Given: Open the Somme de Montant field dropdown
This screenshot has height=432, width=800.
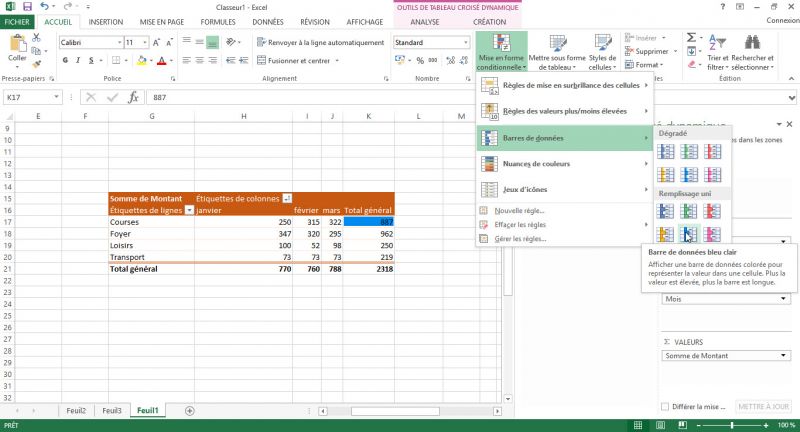Looking at the screenshot, I should [x=783, y=355].
